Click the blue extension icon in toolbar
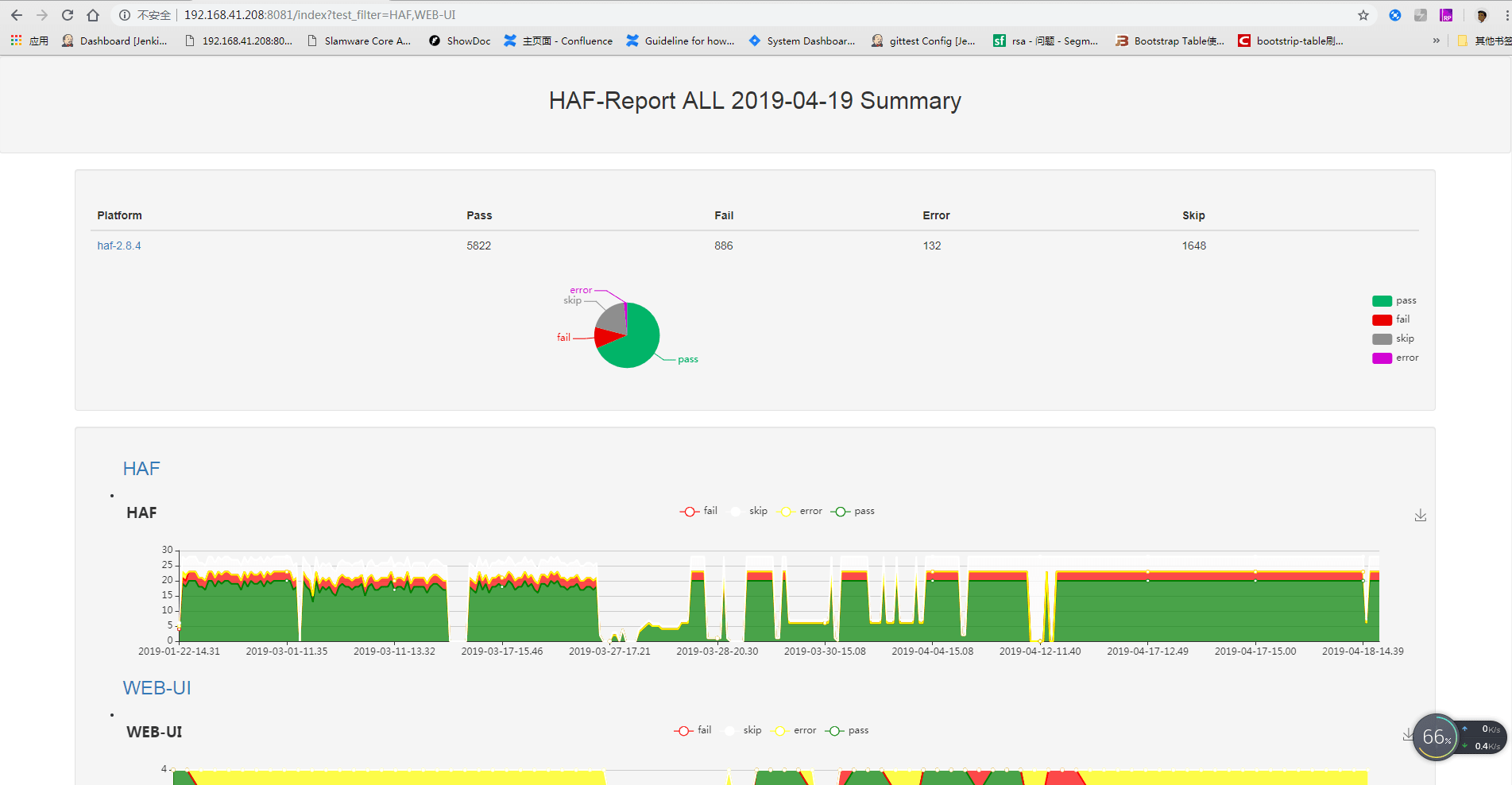 pos(1395,15)
